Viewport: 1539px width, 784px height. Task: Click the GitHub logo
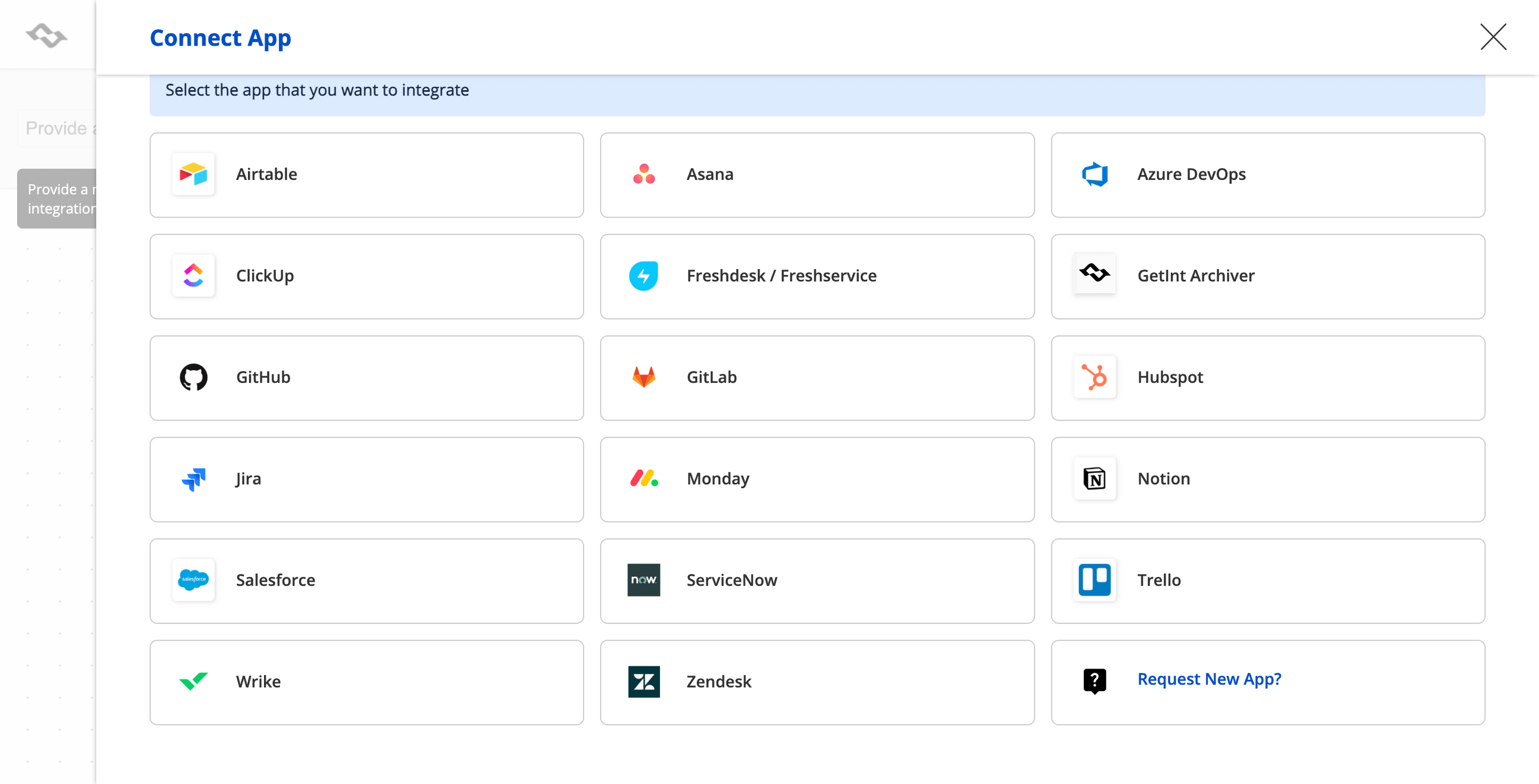193,377
